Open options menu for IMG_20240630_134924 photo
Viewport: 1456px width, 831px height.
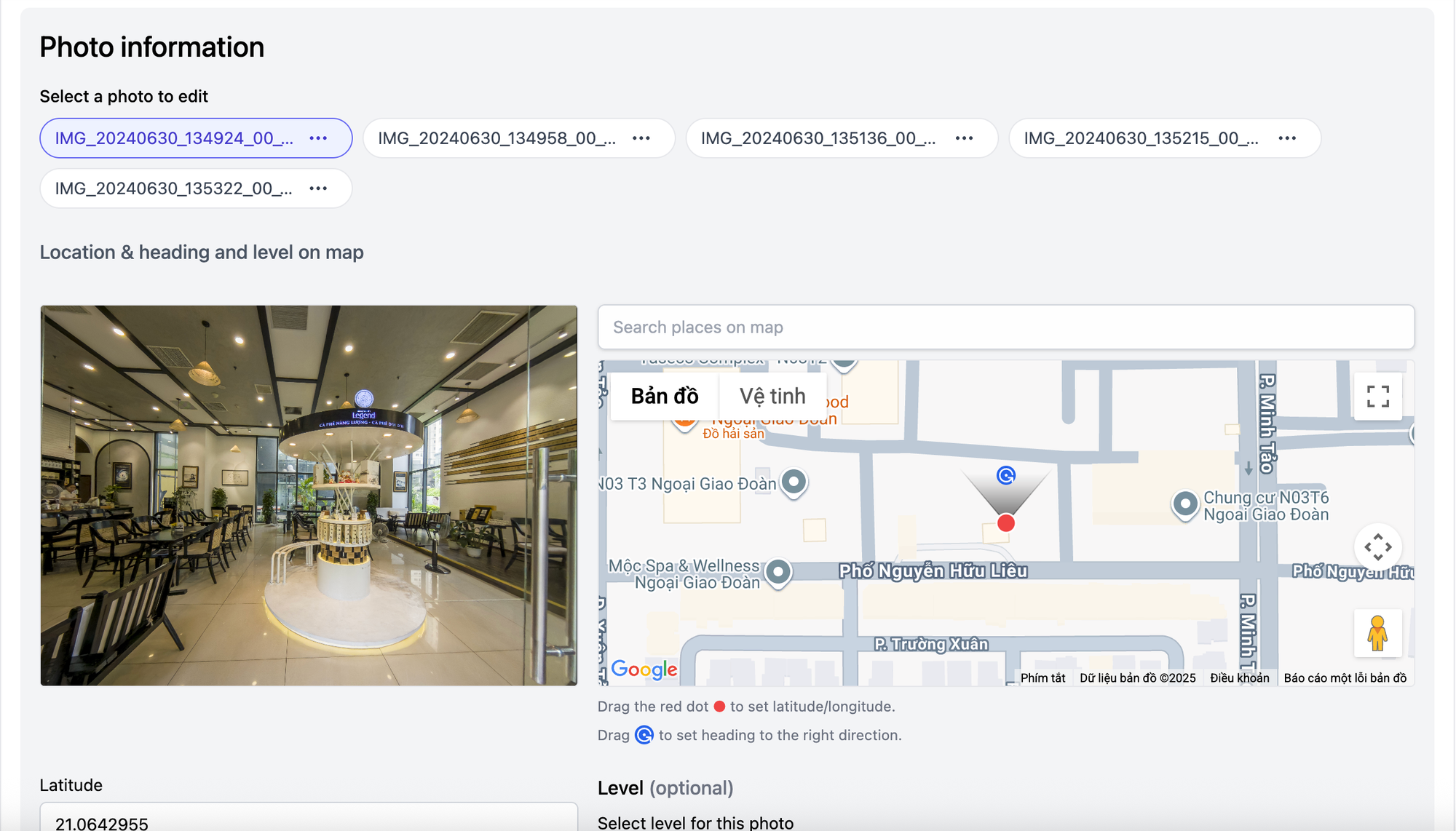[x=318, y=138]
